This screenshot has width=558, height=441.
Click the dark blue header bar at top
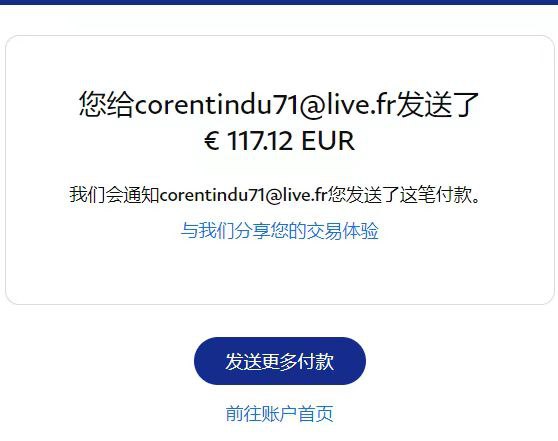(x=279, y=2)
